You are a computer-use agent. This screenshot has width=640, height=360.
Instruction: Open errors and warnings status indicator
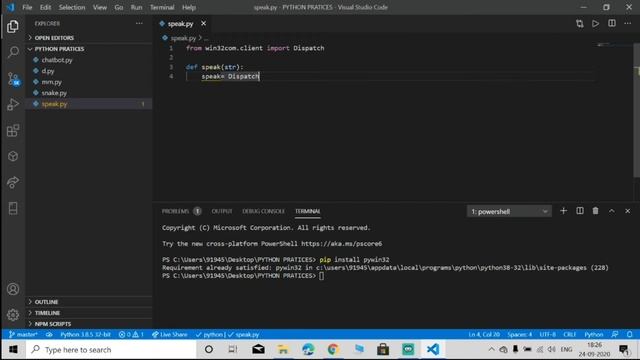pos(131,334)
